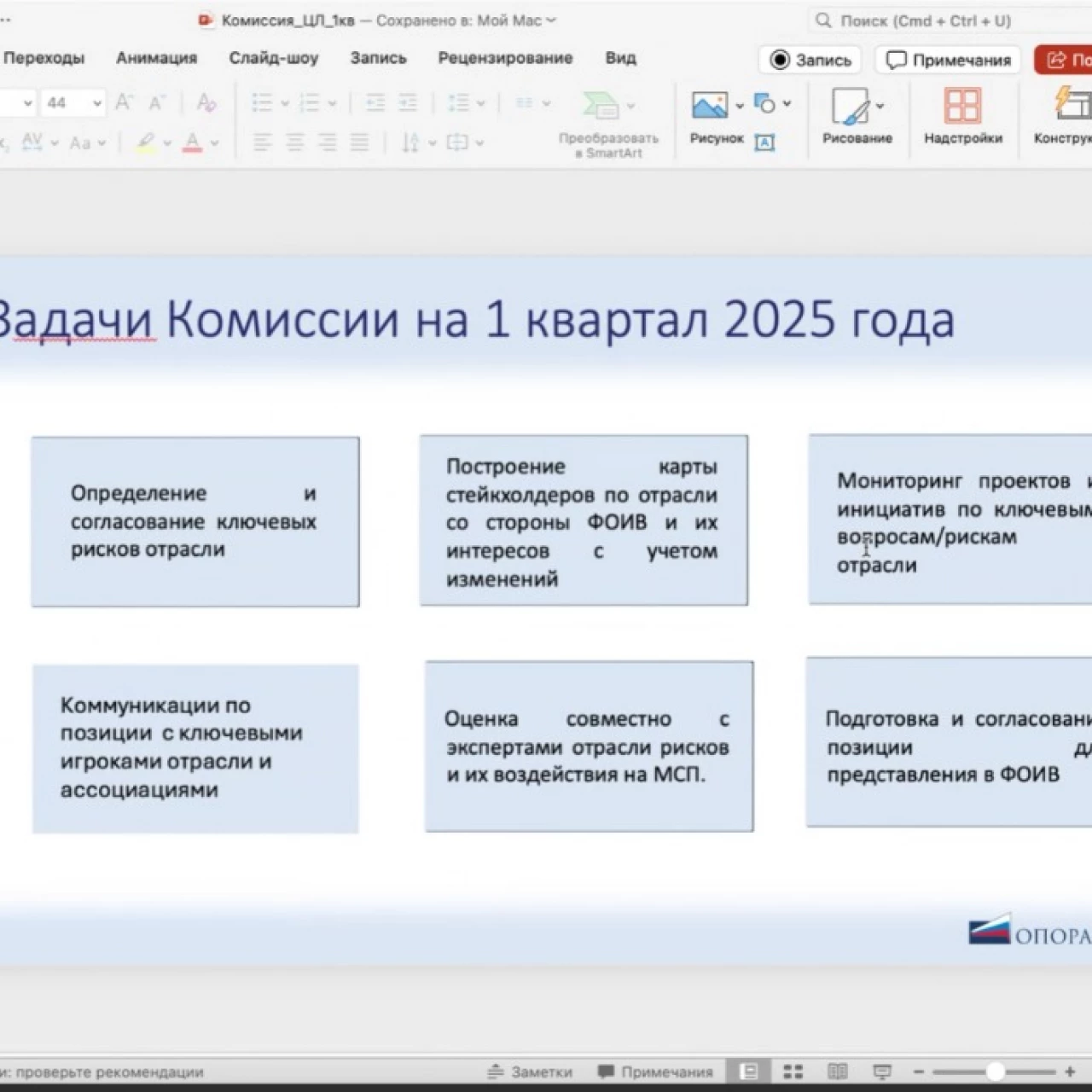Expand the Рисунок dropdown arrow
The image size is (1092, 1092).
coord(739,106)
